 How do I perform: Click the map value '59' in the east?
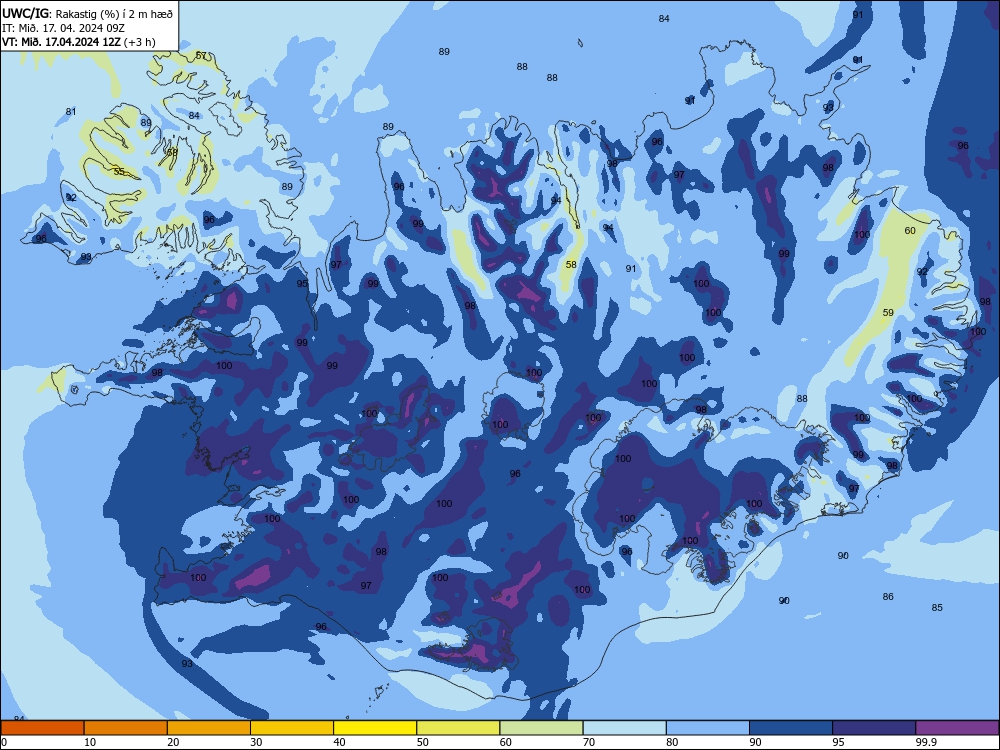coord(888,312)
